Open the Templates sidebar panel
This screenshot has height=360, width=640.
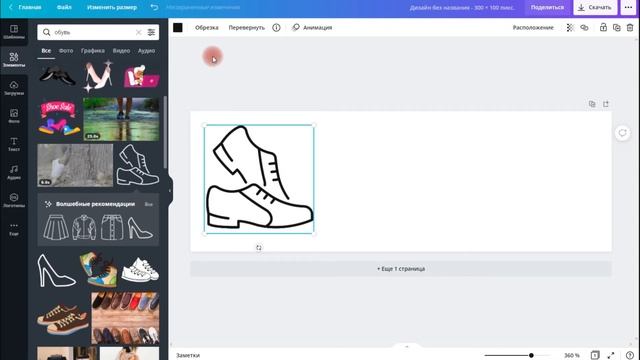pos(14,32)
